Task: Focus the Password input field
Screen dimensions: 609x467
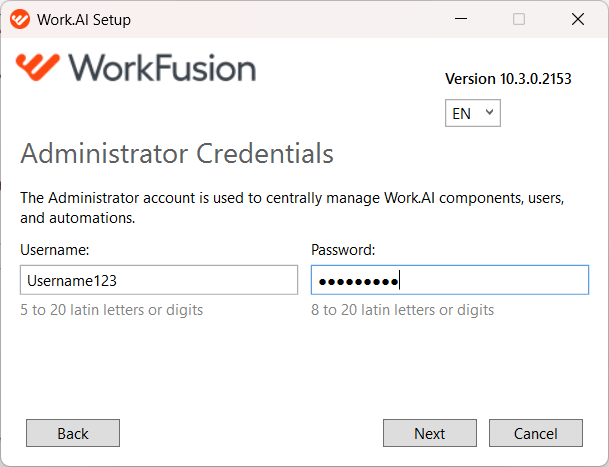Action: click(x=450, y=280)
